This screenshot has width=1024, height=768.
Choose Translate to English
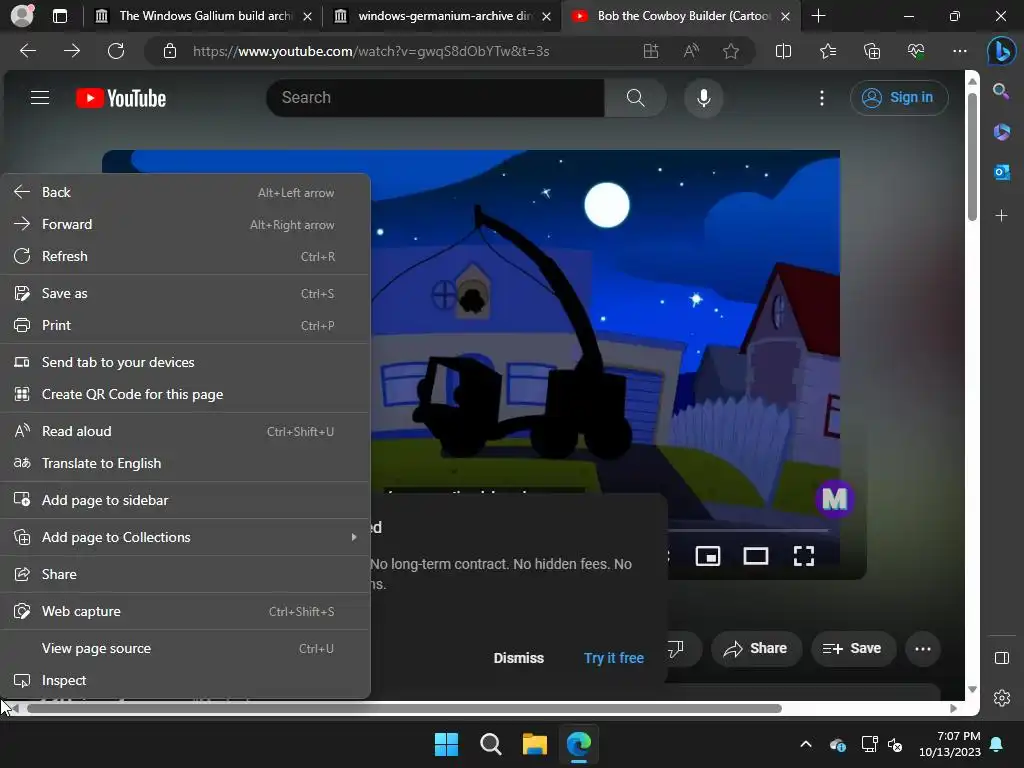click(185, 463)
